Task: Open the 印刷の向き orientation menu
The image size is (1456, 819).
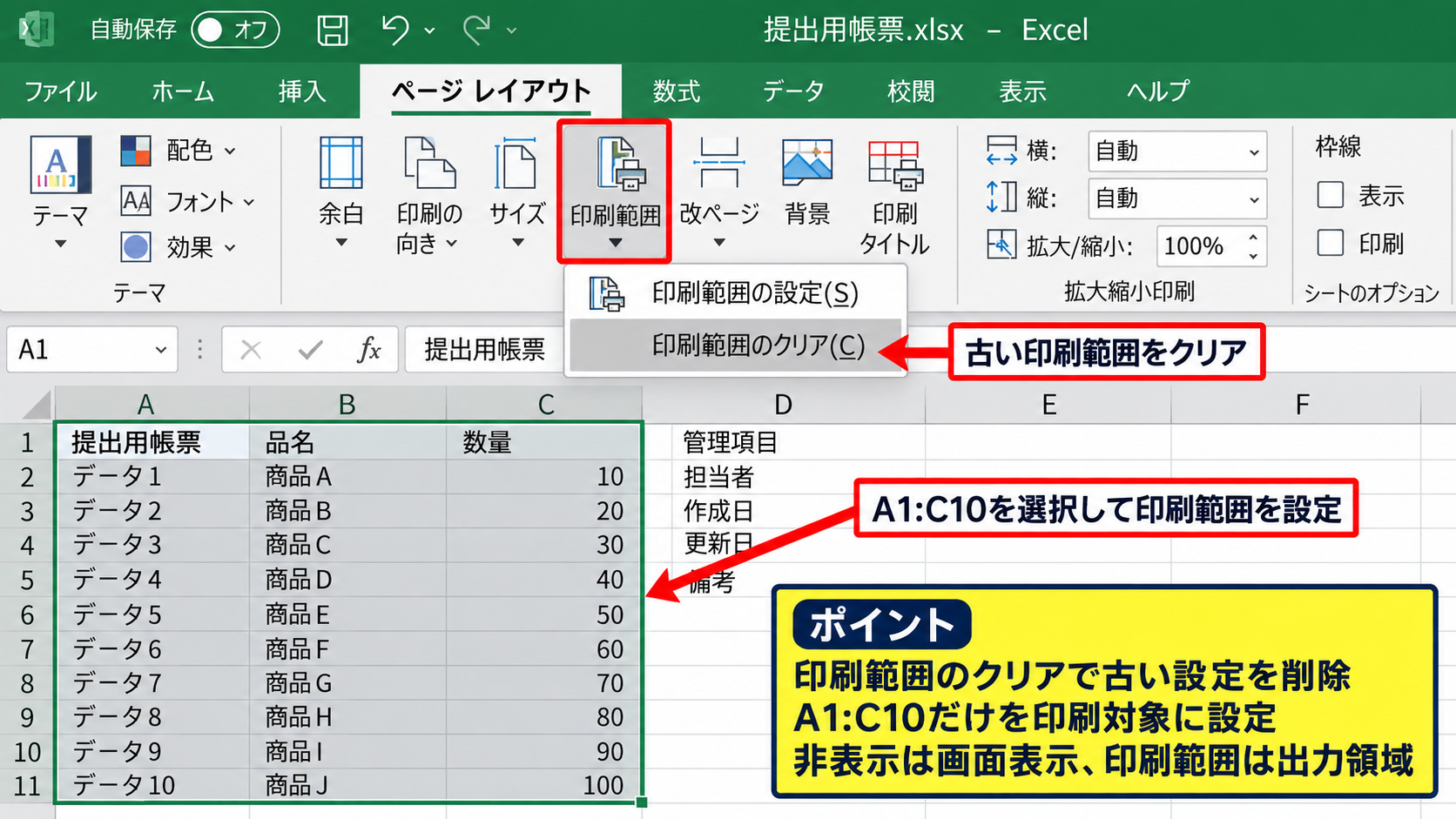Action: click(x=428, y=195)
